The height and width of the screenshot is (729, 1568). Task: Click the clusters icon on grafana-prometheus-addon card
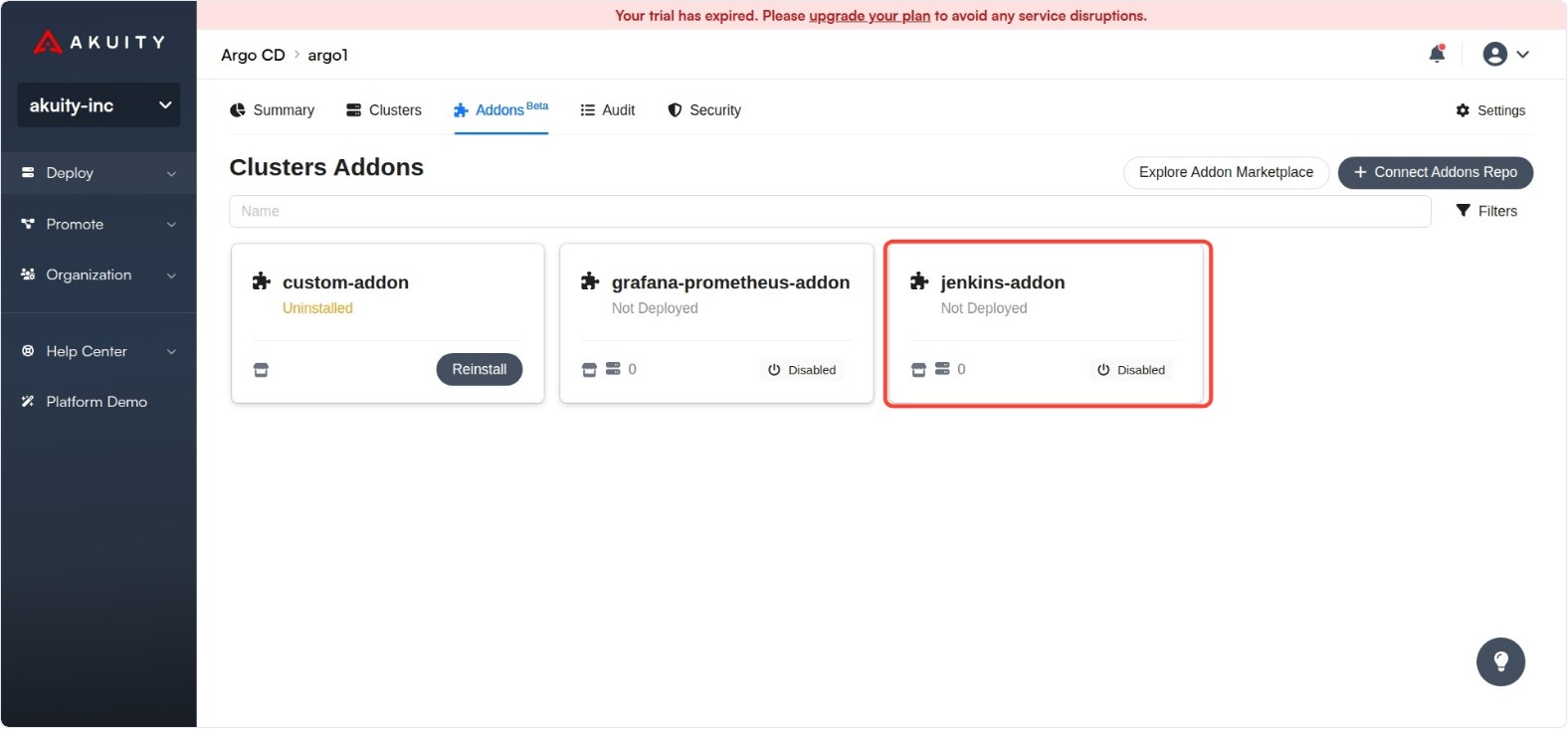(613, 369)
